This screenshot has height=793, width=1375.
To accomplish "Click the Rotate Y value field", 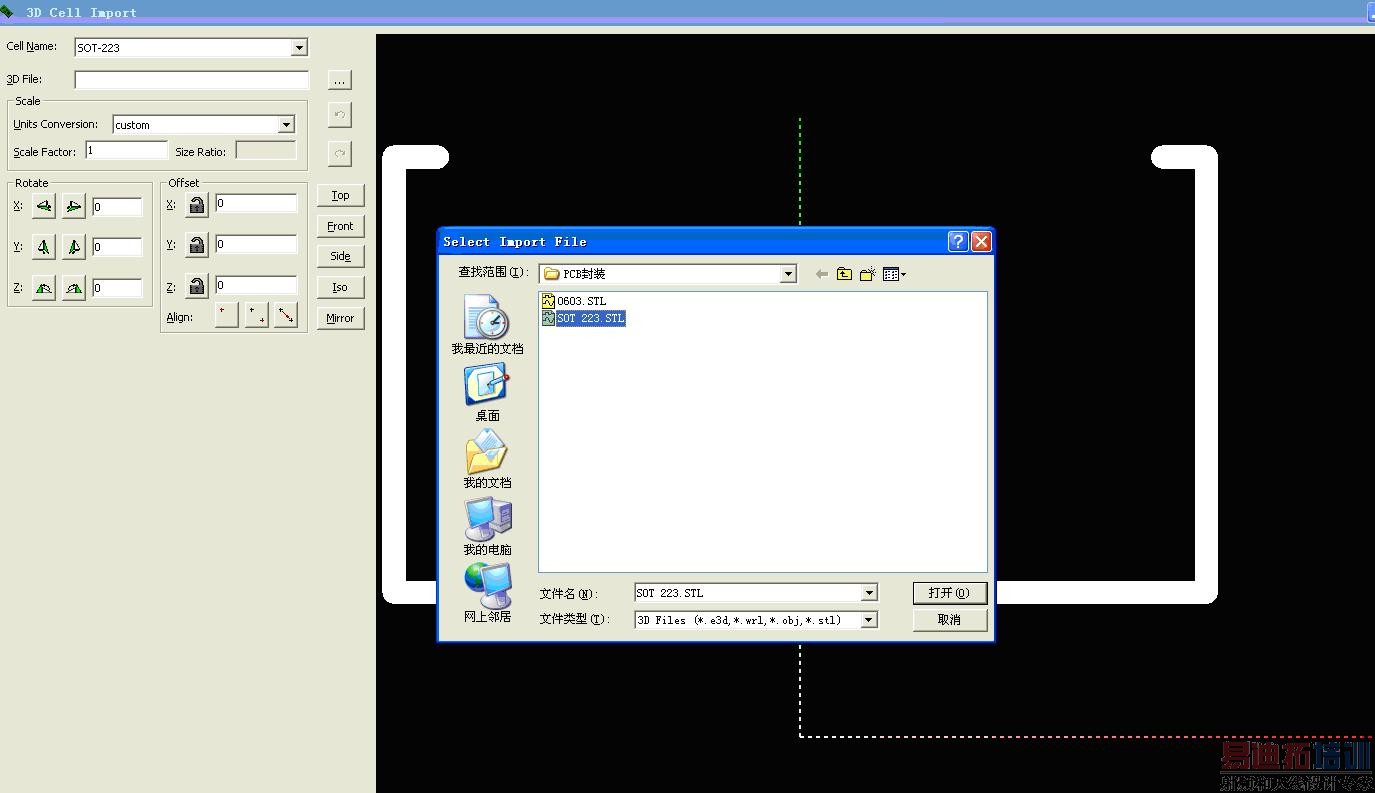I will tap(117, 247).
